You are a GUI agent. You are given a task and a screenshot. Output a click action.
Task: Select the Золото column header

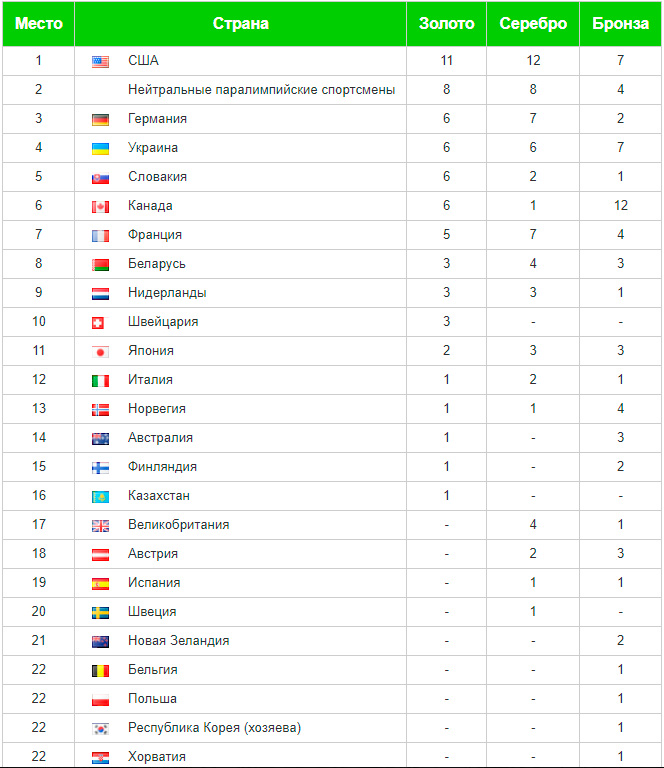pyautogui.click(x=447, y=24)
